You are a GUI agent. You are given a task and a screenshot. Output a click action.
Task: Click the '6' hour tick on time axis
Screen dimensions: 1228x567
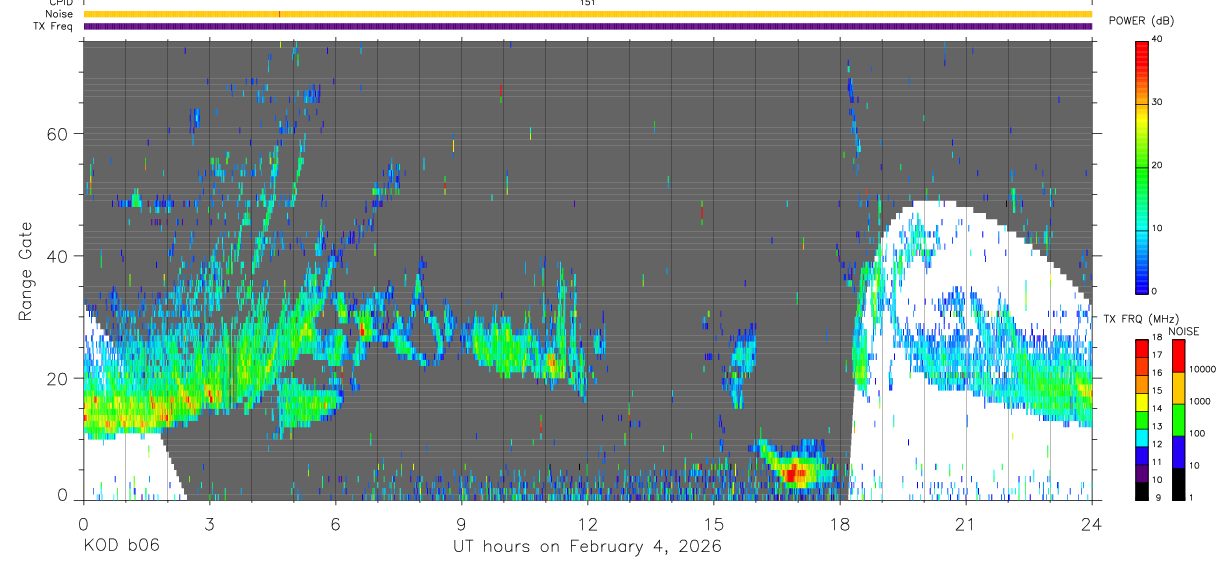coord(336,523)
